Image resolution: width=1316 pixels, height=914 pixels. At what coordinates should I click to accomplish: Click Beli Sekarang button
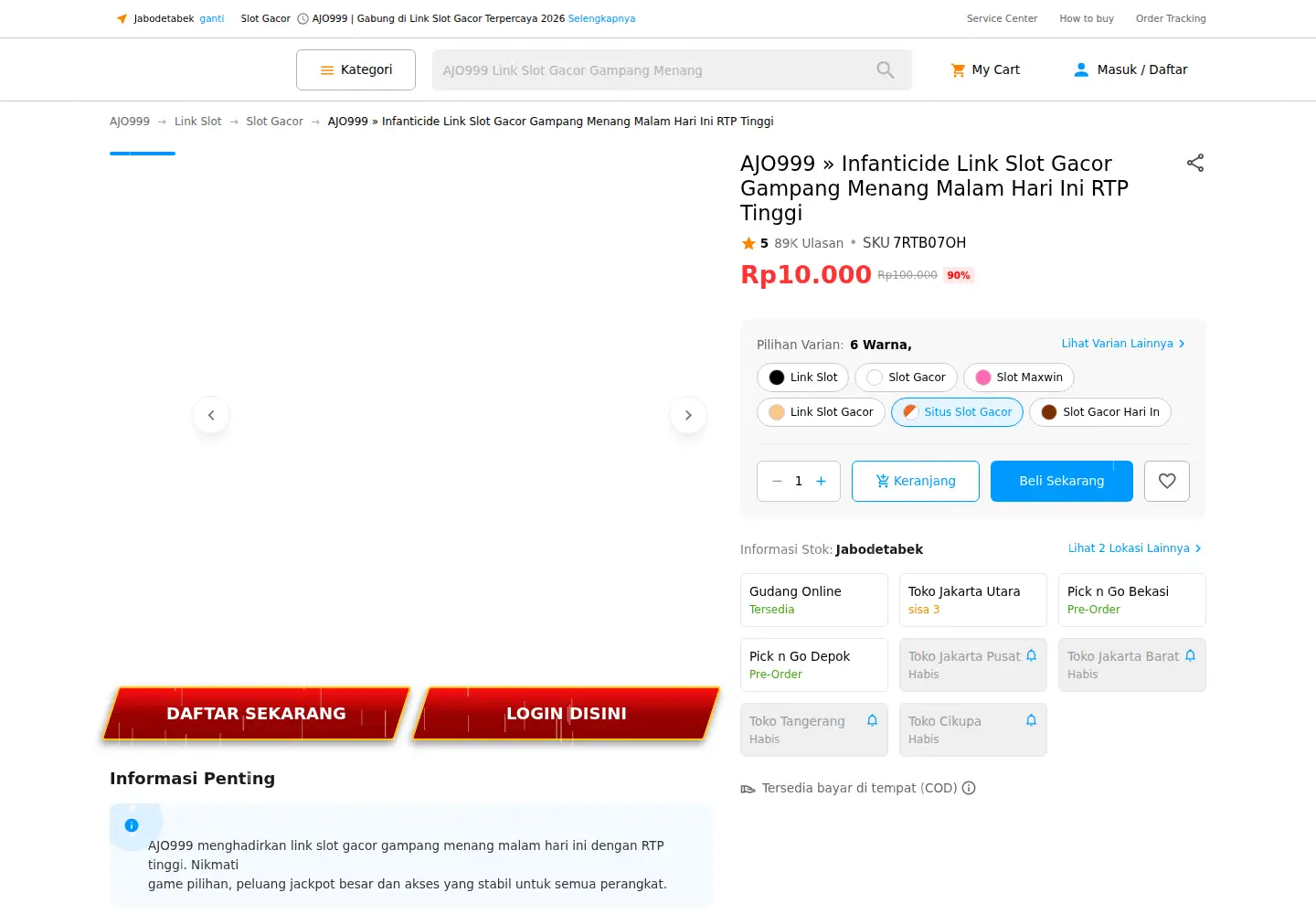(1062, 481)
